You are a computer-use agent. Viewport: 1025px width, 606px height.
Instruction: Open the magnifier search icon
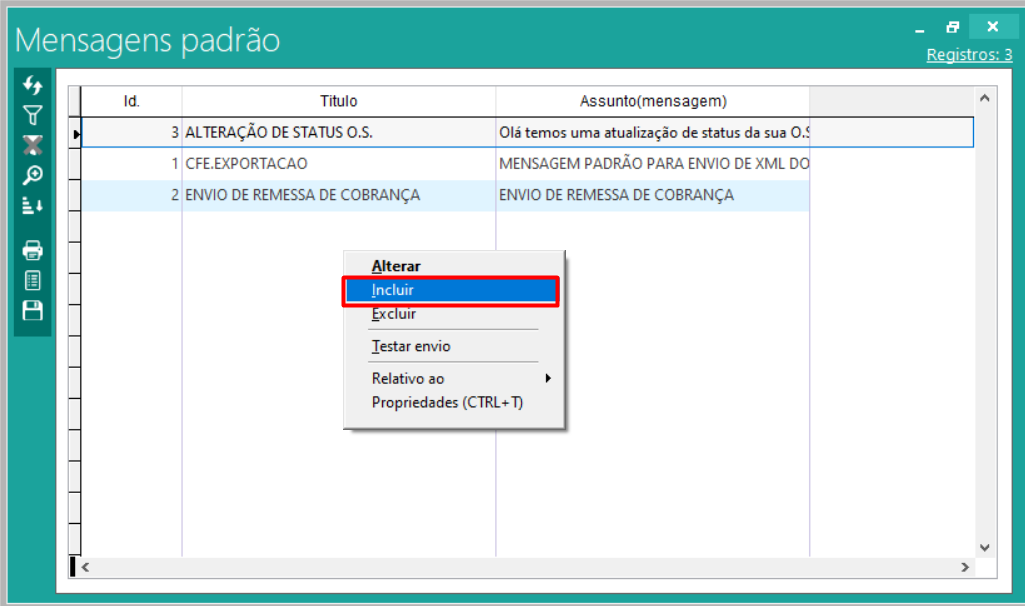(32, 175)
